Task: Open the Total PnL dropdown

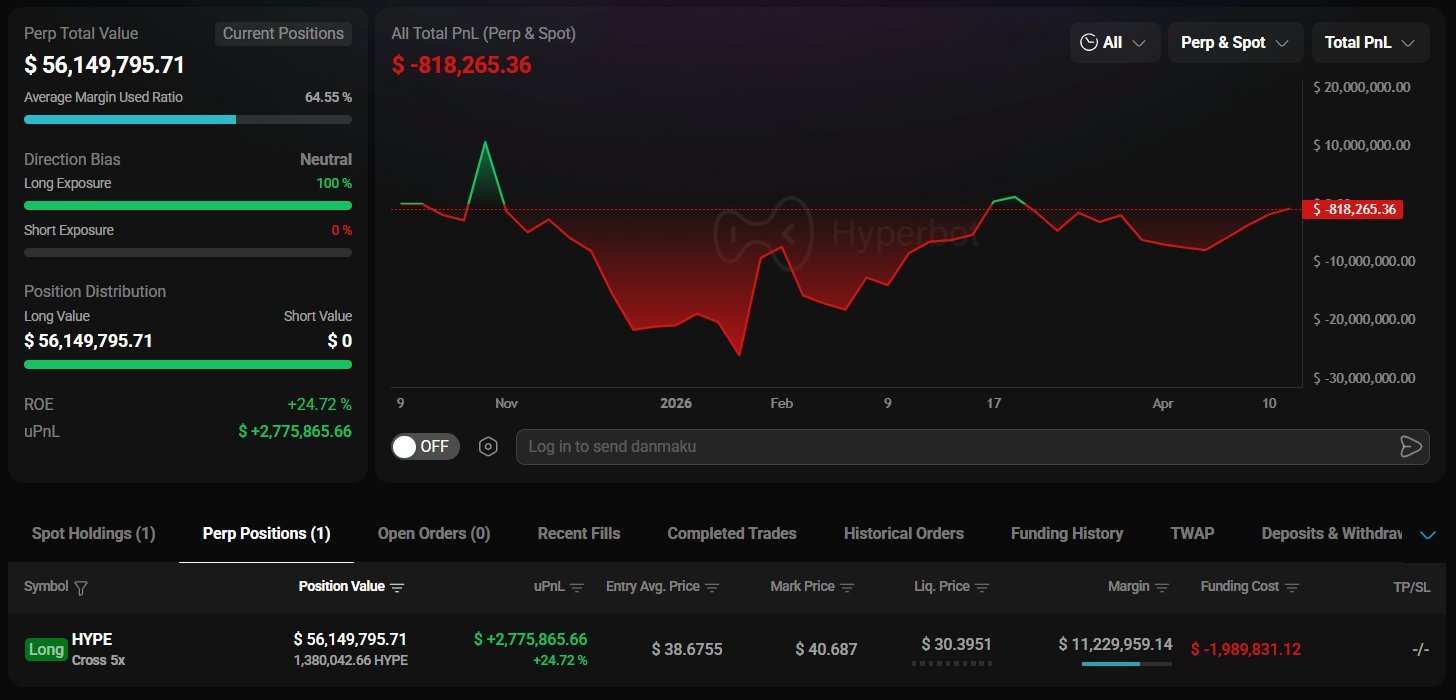Action: (x=1369, y=43)
